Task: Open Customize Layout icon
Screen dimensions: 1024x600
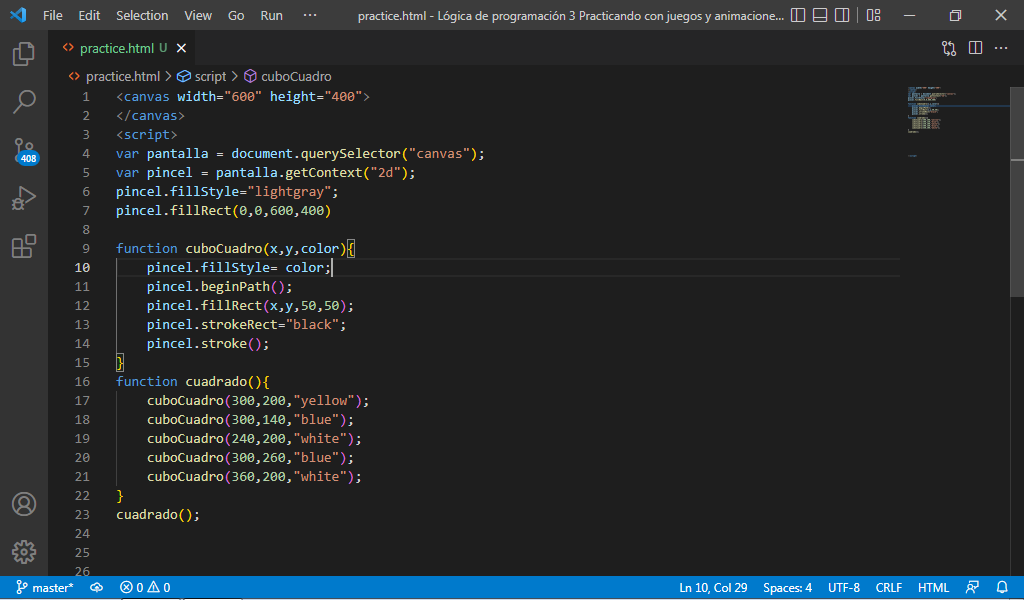Action: (x=873, y=15)
